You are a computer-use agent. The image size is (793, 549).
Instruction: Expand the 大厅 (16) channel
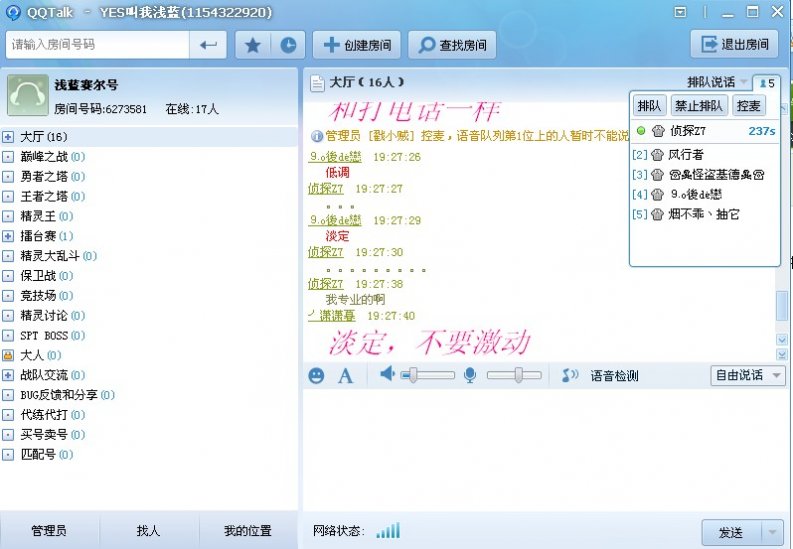tap(8, 137)
